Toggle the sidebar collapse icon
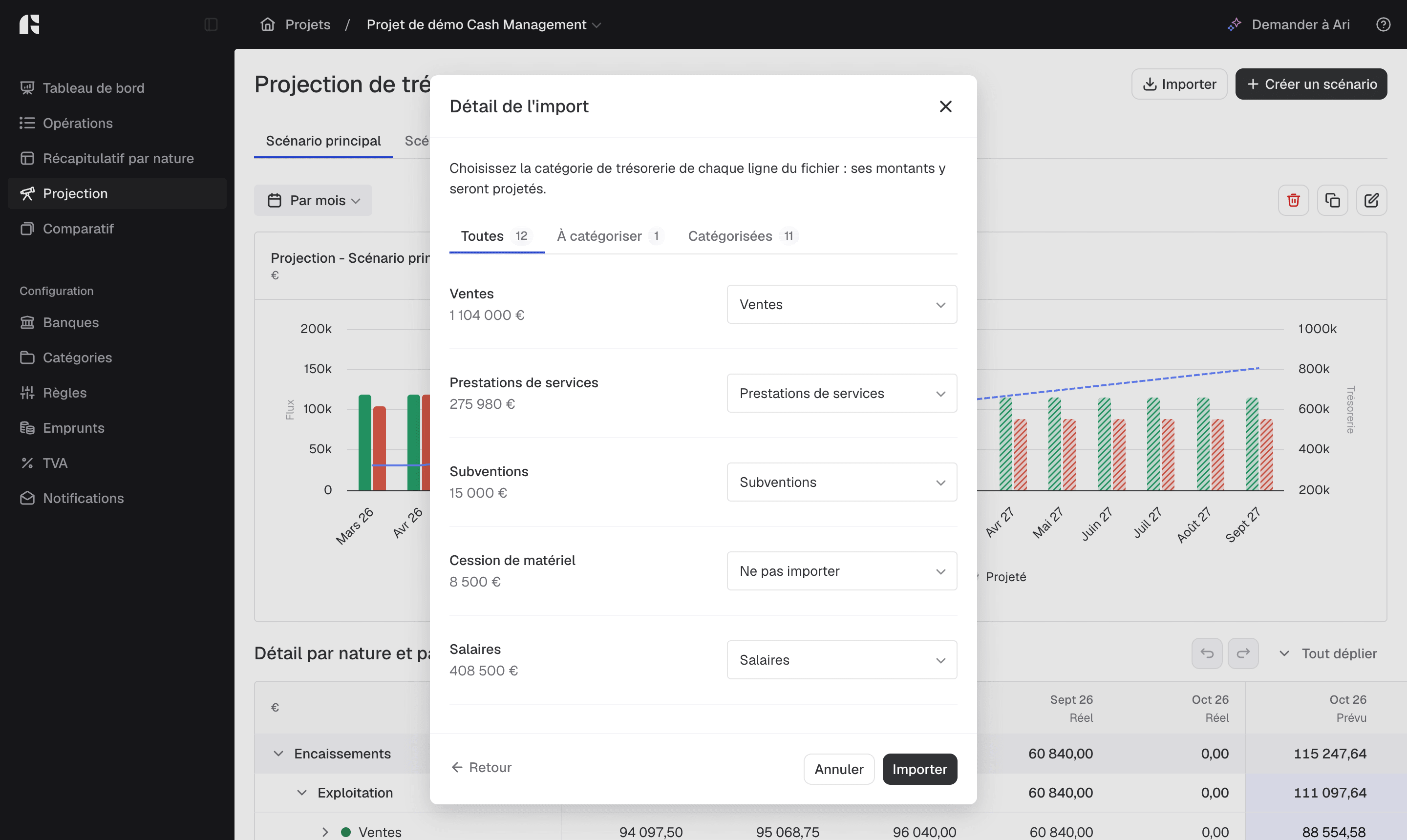Viewport: 1407px width, 840px height. click(211, 24)
